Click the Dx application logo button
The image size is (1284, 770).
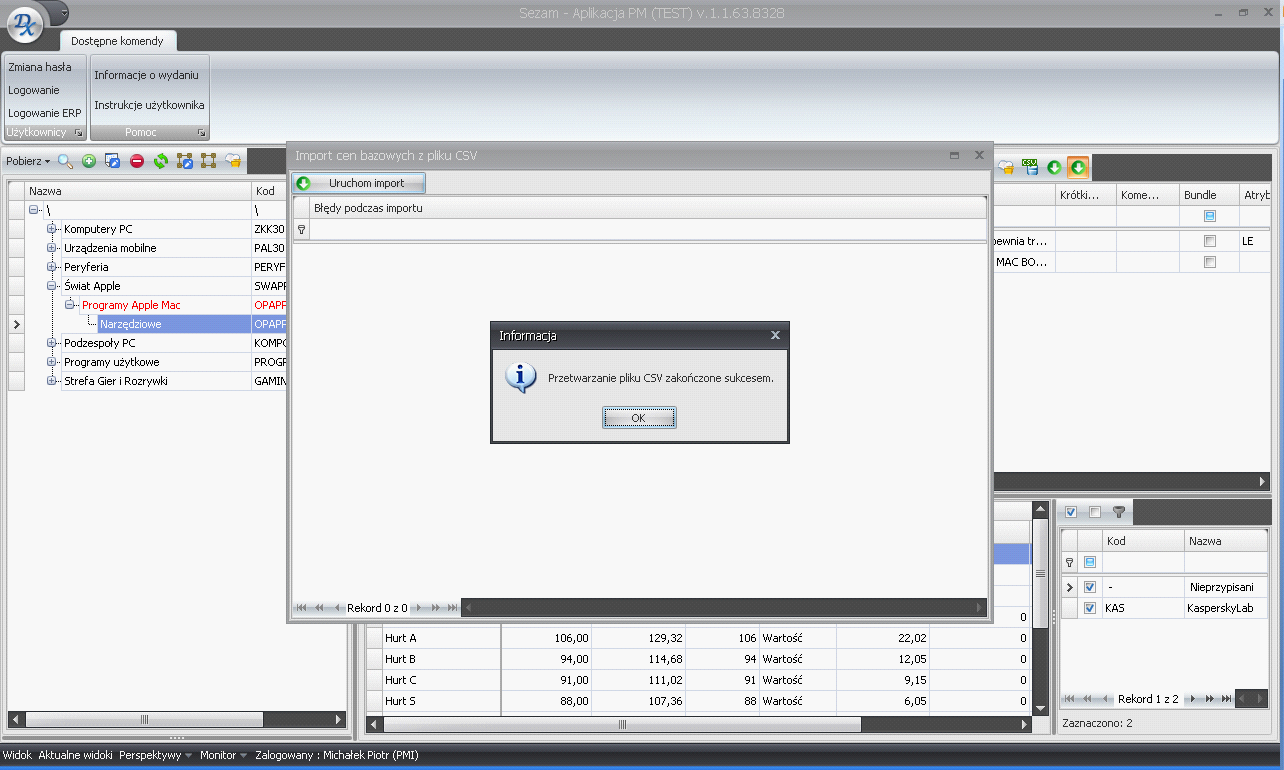[x=24, y=23]
